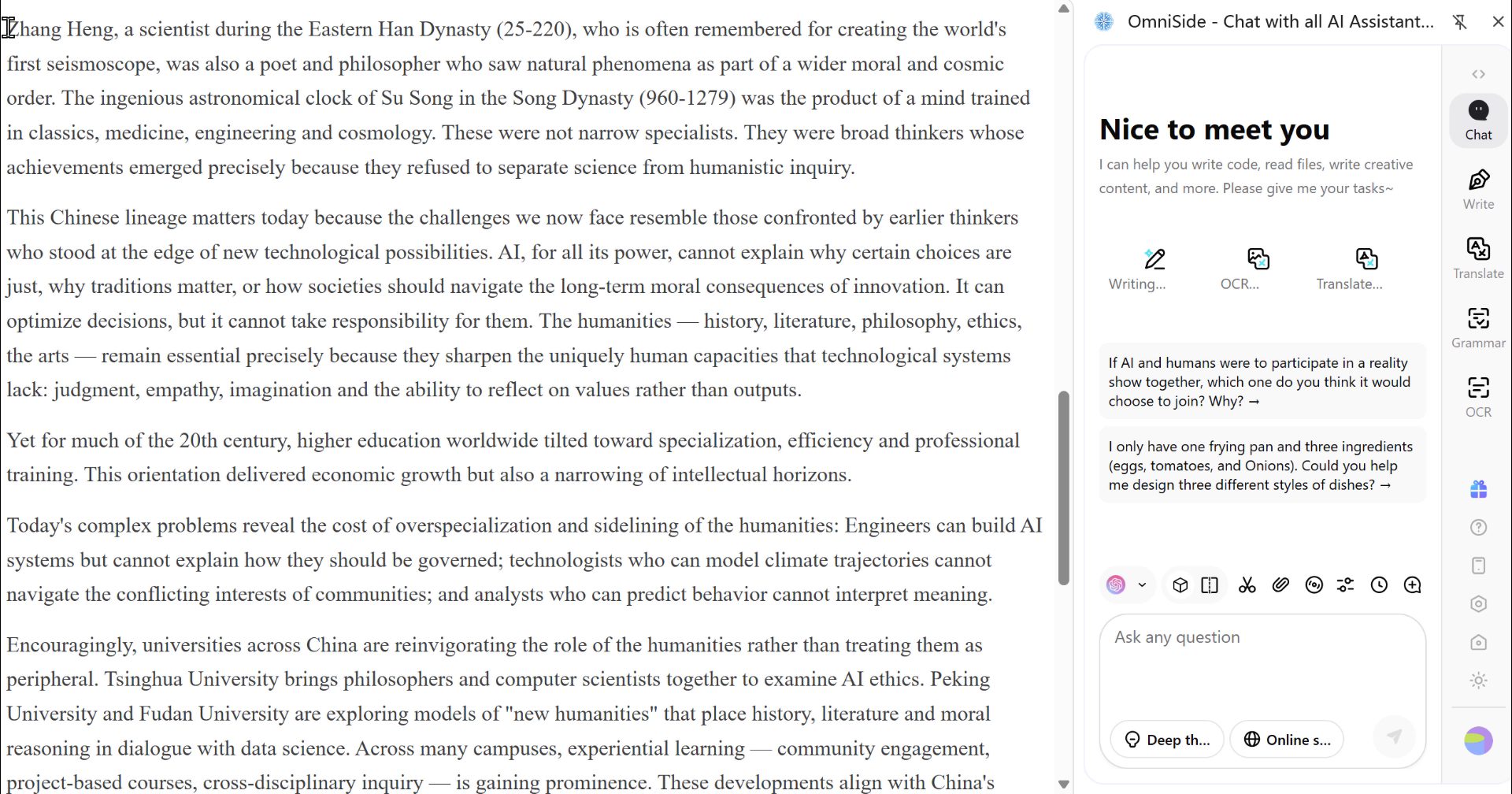
Task: Click the split-view columns icon
Action: click(1210, 585)
